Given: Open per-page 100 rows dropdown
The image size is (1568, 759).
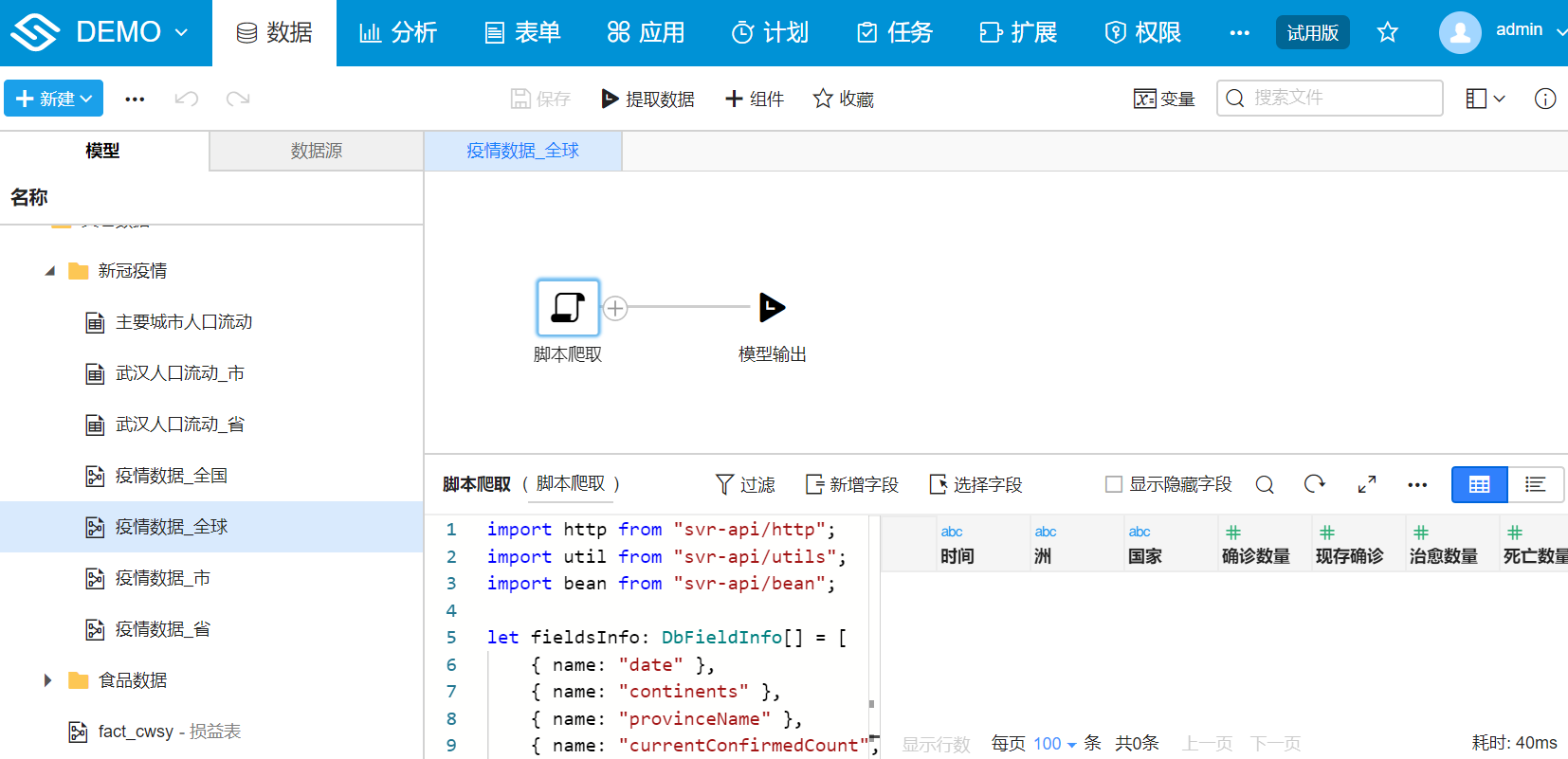Looking at the screenshot, I should pyautogui.click(x=1054, y=744).
